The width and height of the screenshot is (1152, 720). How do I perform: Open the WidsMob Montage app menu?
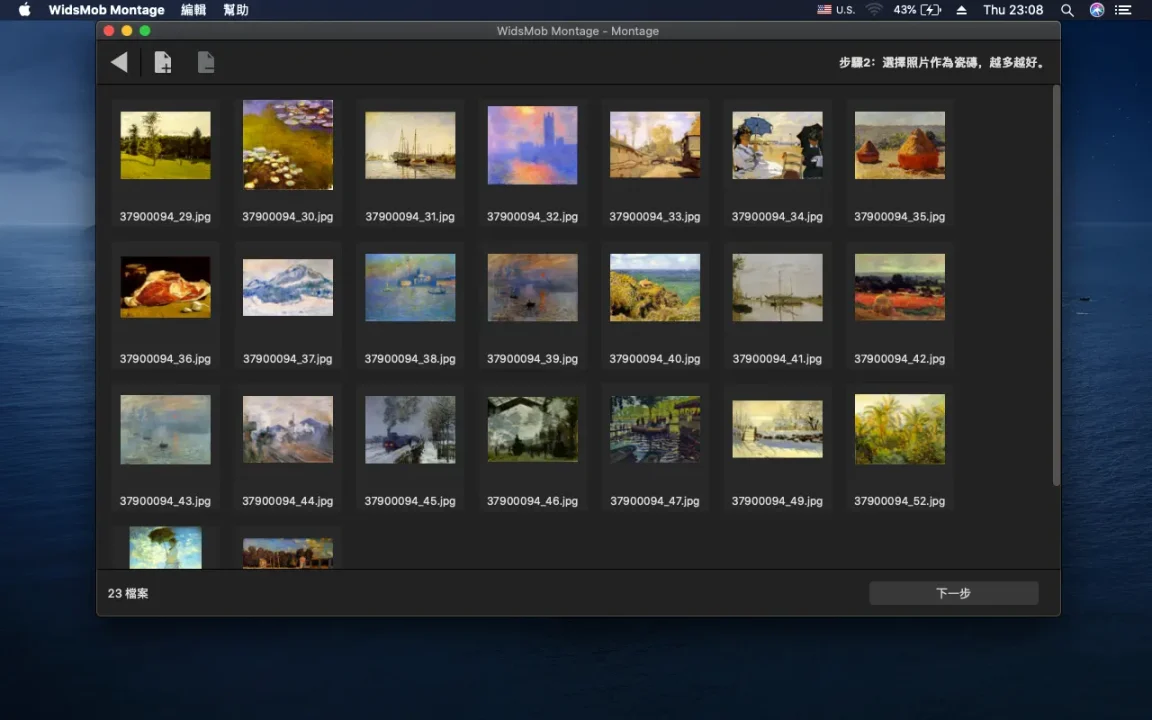[x=106, y=10]
